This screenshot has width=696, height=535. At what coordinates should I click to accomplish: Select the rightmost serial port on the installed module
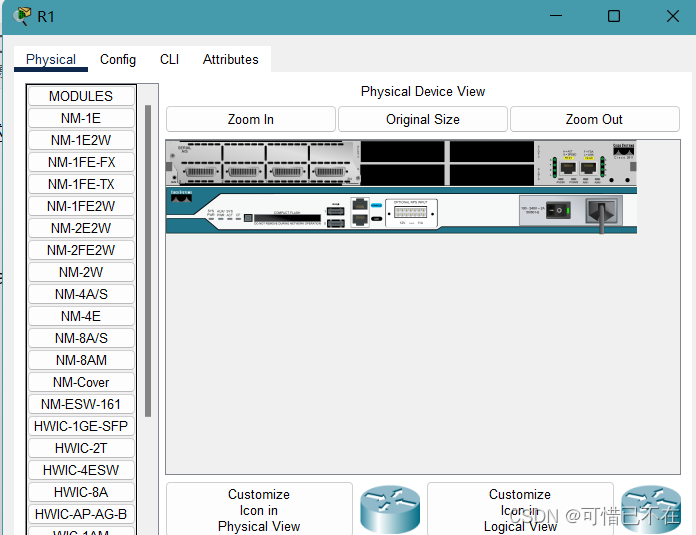tap(330, 172)
